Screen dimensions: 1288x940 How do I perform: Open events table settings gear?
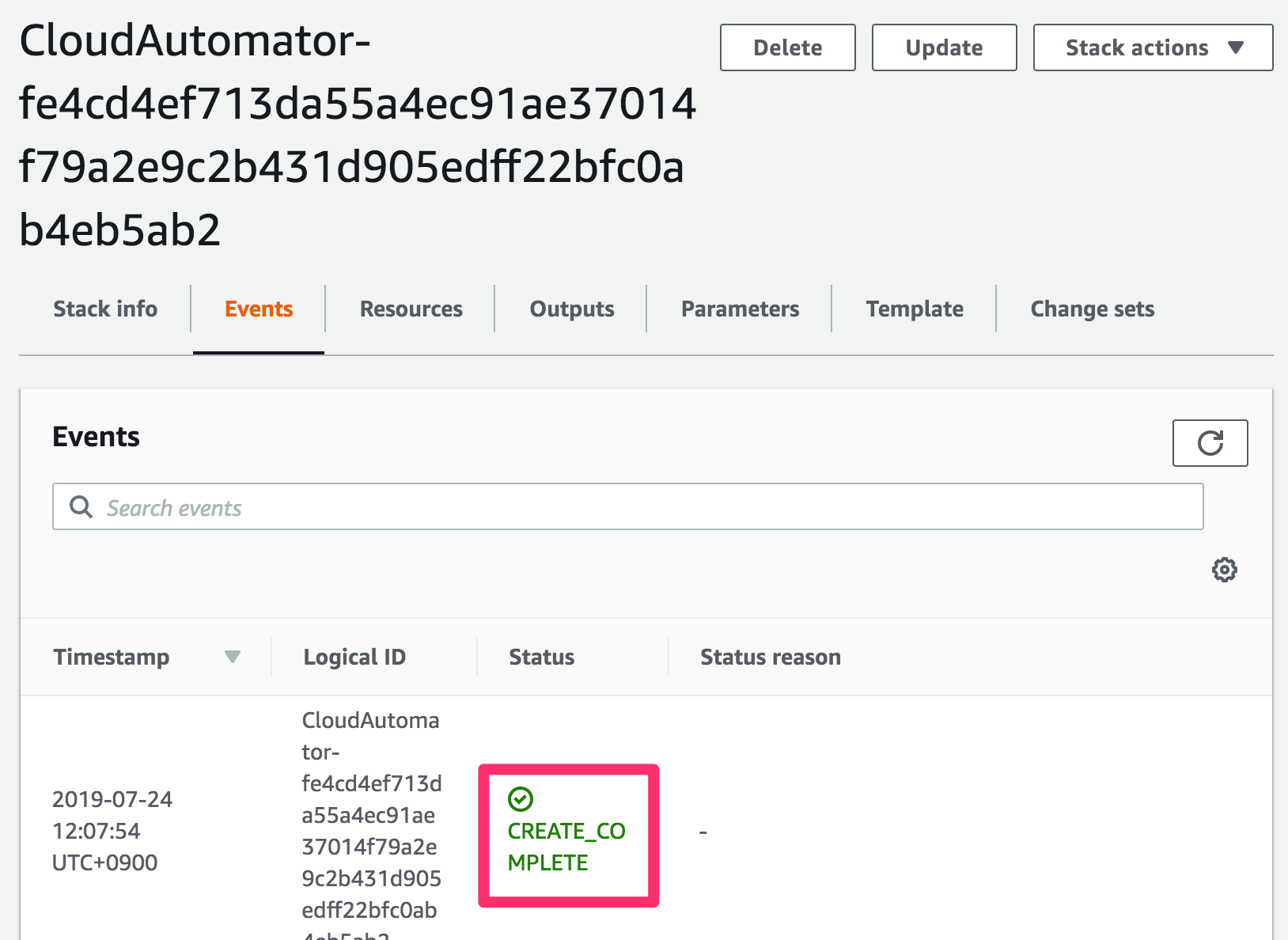pos(1225,570)
